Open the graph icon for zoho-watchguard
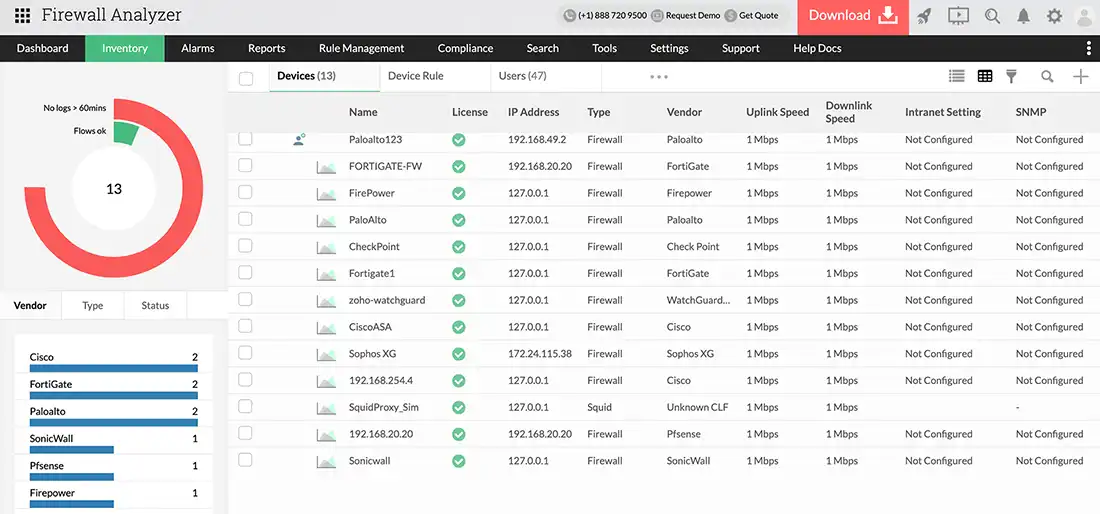The width and height of the screenshot is (1100, 514). (x=326, y=301)
